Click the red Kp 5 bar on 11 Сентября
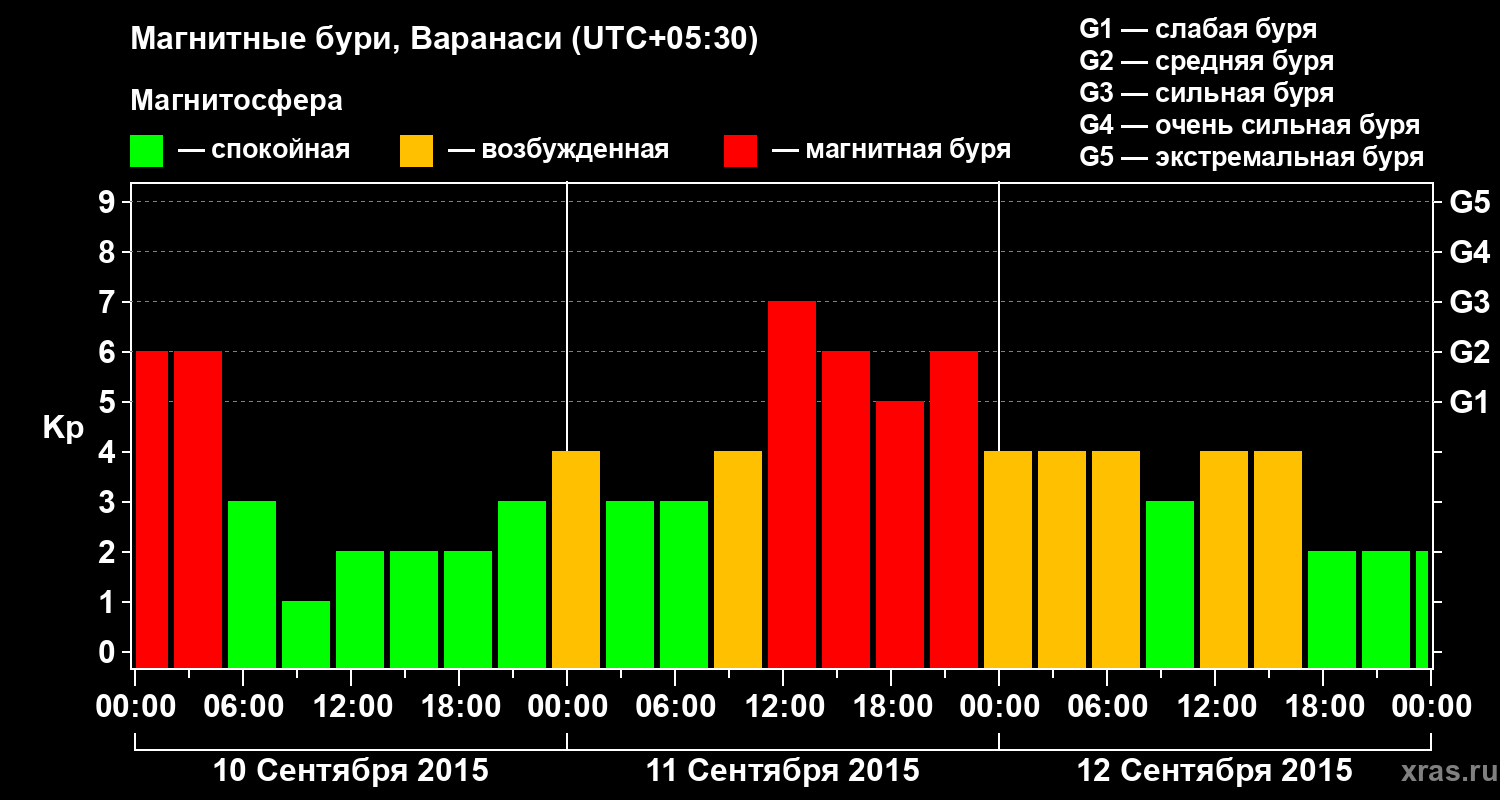Image resolution: width=1500 pixels, height=800 pixels. 900,534
